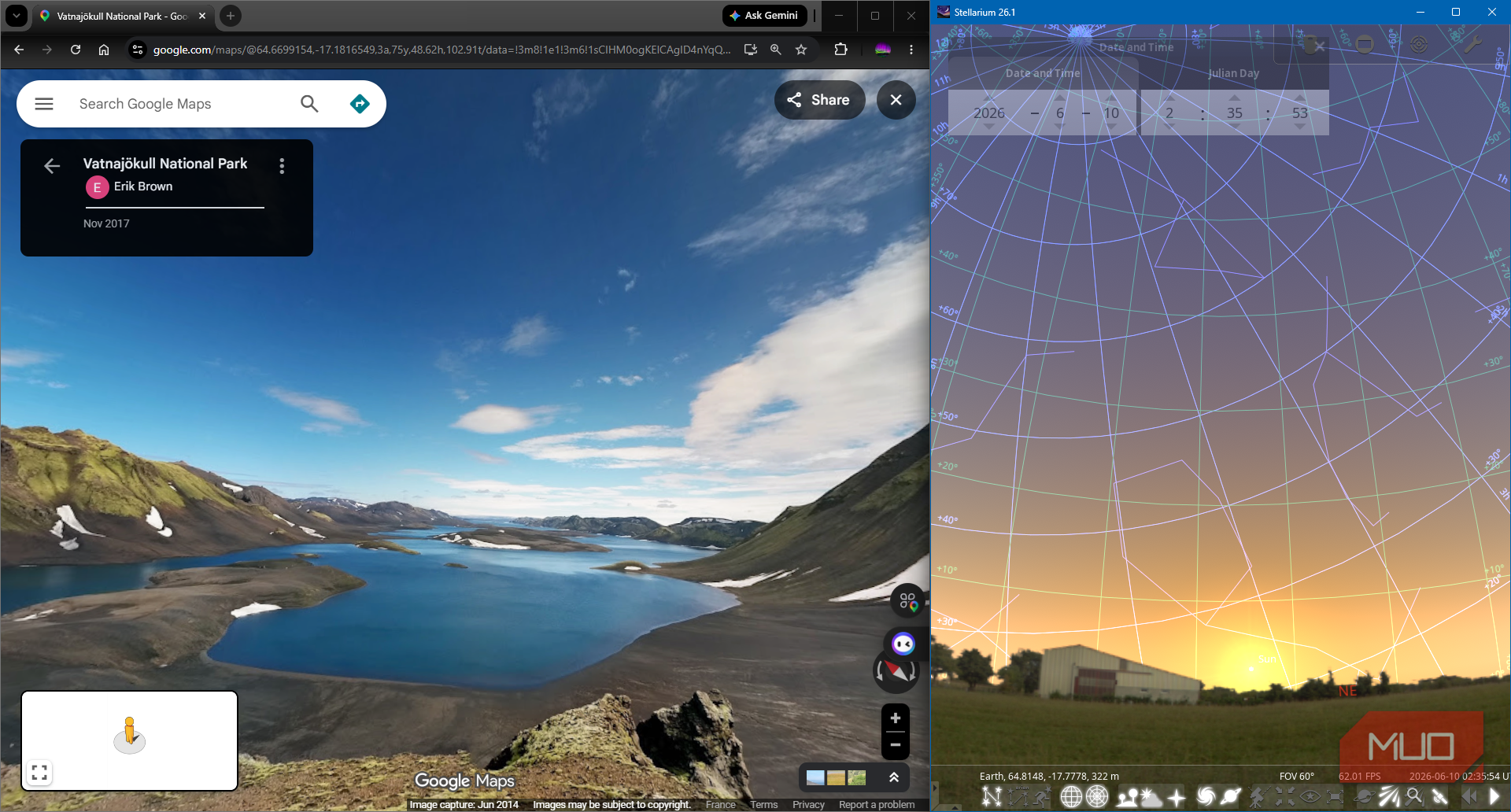Decrement the year 2026 spinner
The image size is (1511, 812).
[988, 127]
